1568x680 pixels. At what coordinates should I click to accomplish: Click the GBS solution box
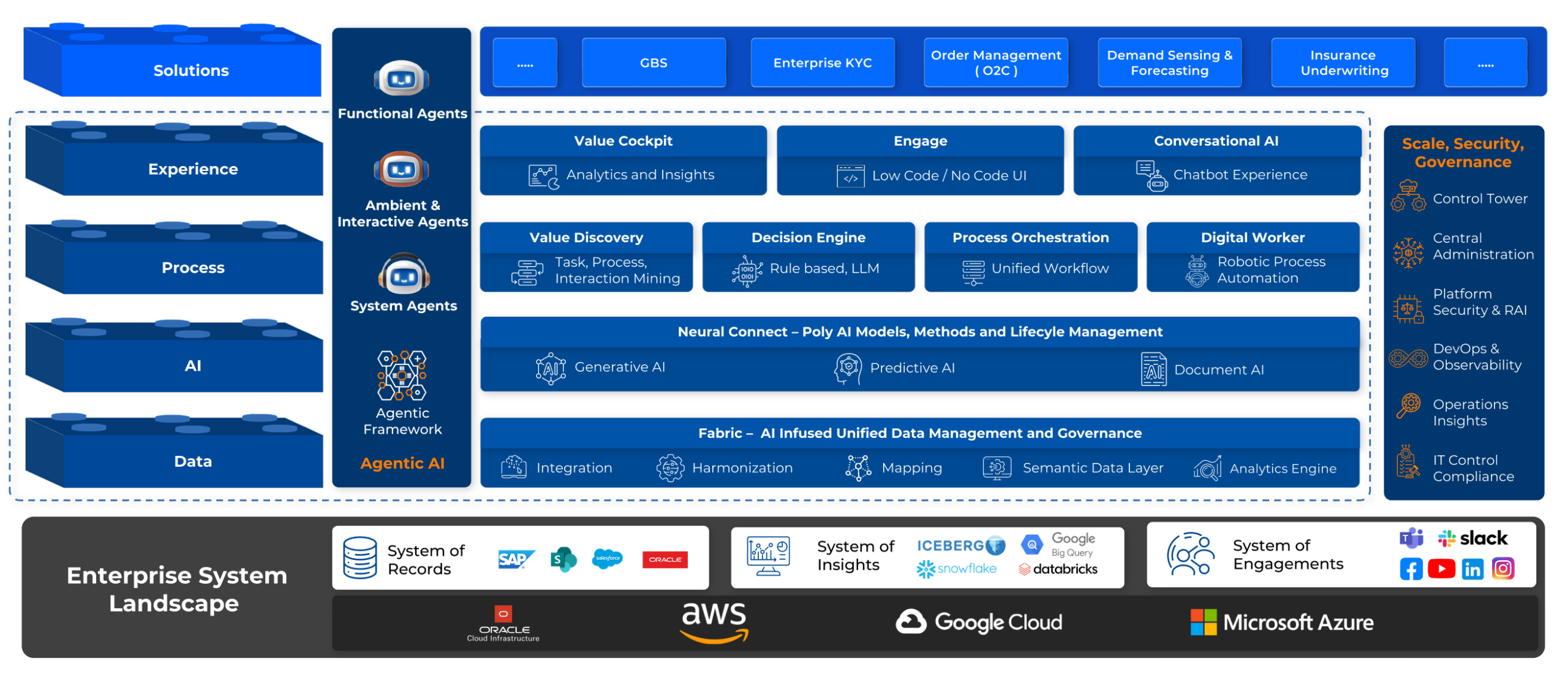(653, 62)
